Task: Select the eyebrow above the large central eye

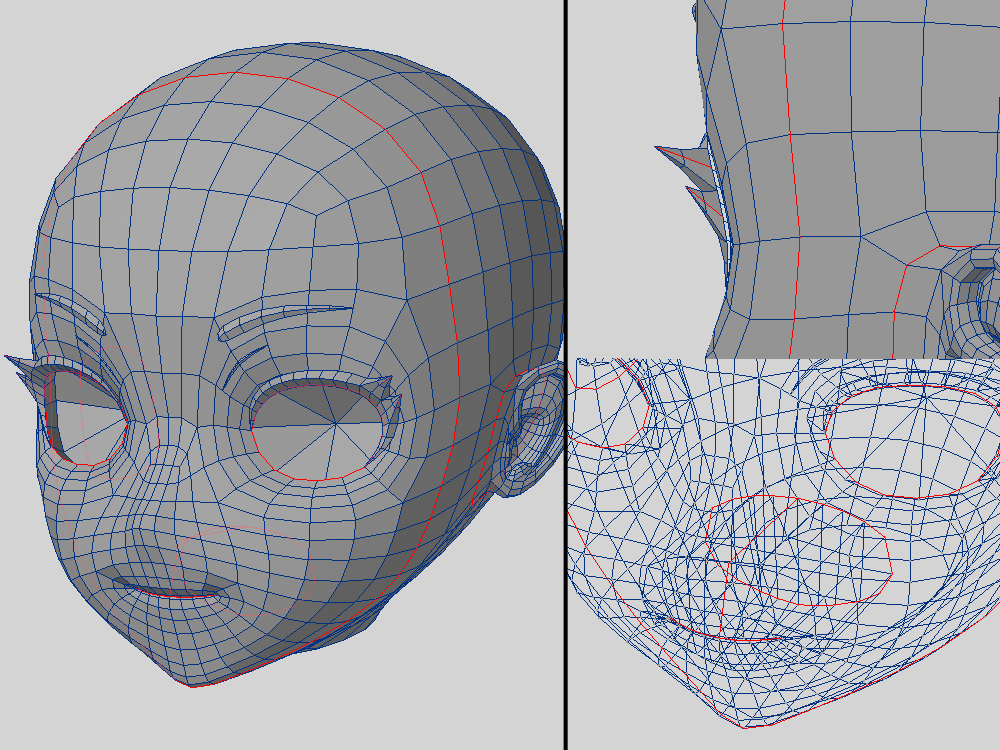Action: tap(285, 322)
